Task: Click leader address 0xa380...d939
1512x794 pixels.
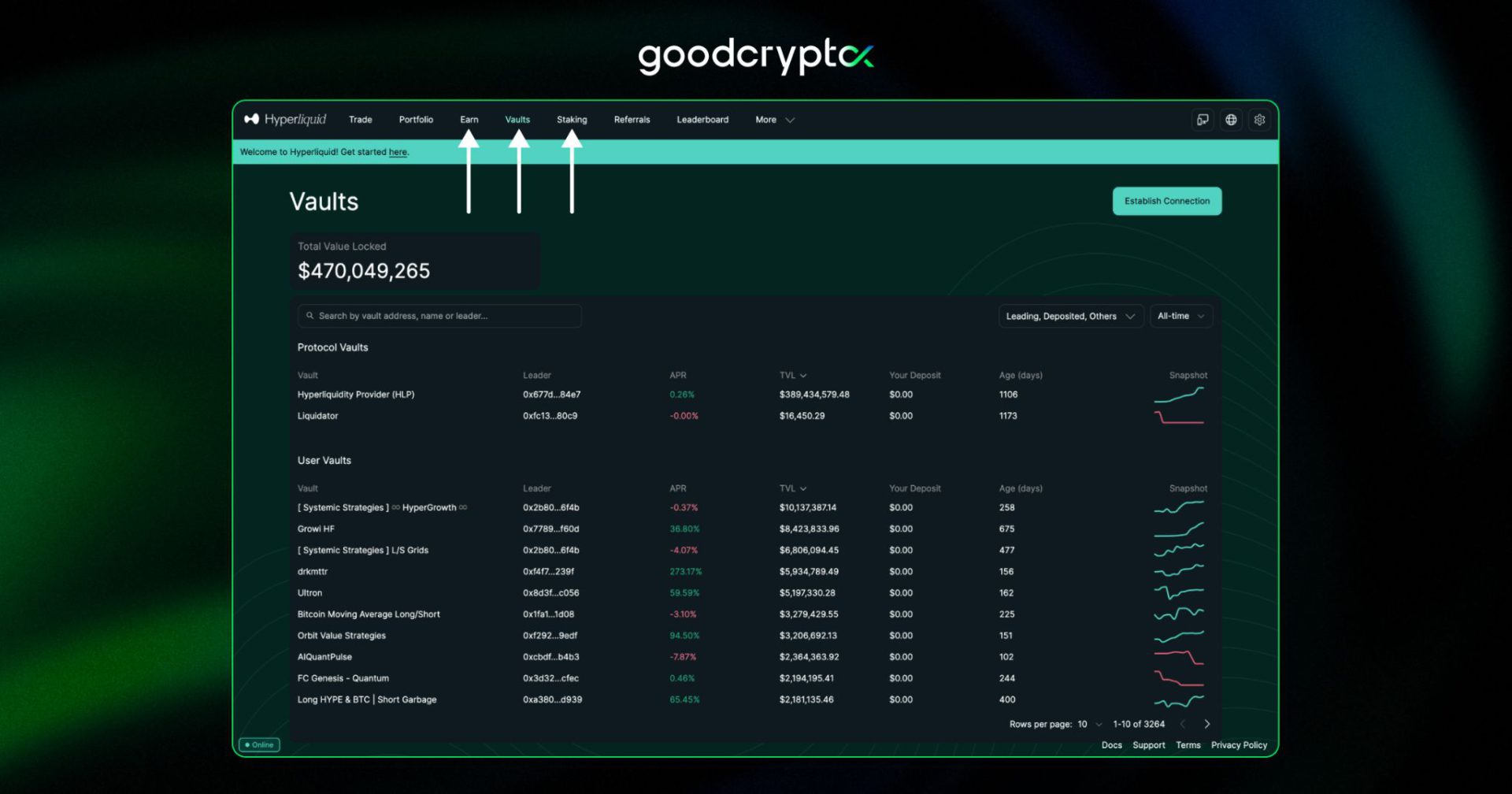Action: (553, 699)
